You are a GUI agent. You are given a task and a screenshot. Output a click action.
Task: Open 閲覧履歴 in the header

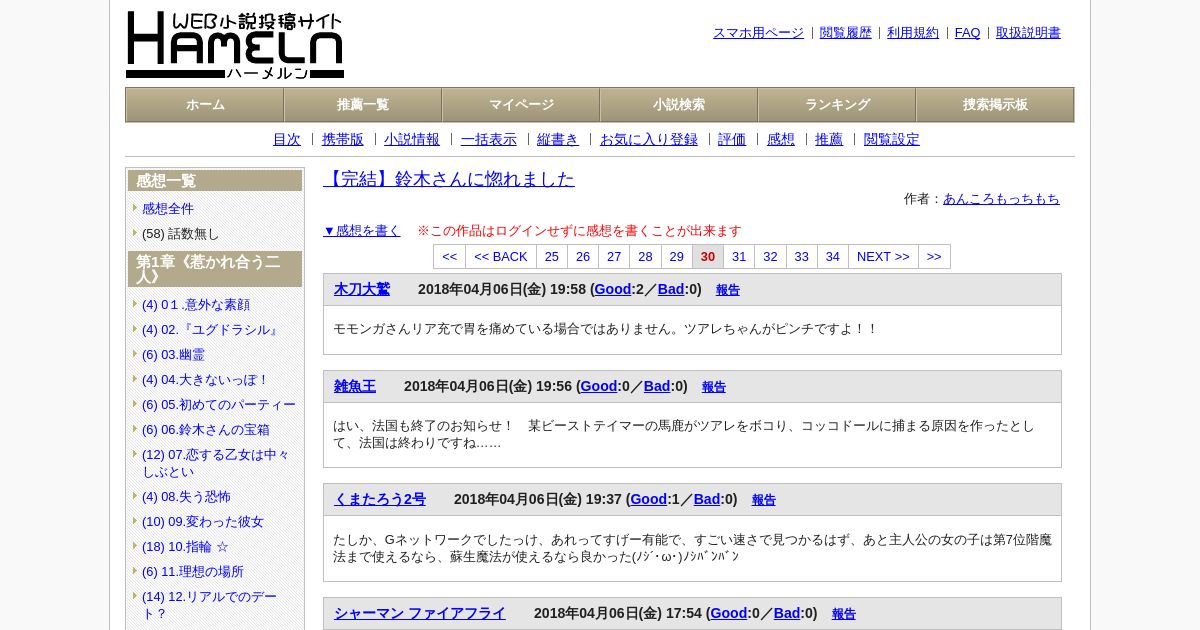click(845, 33)
